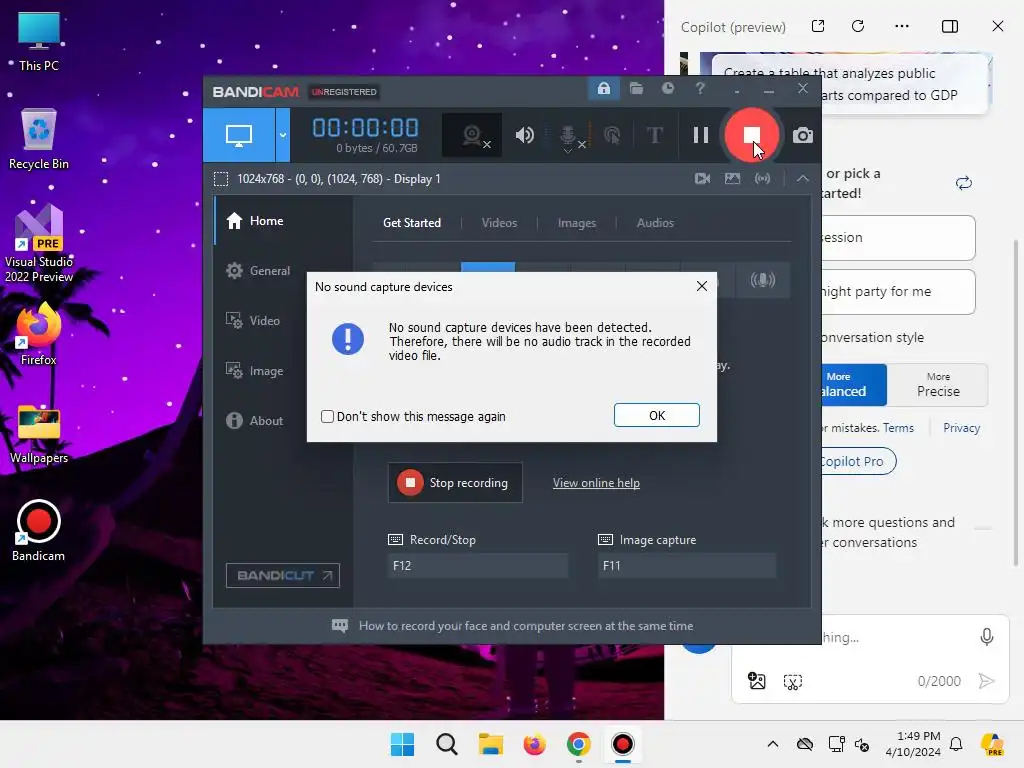
Task: Refresh Copilot suggestions with cycle icon
Action: (963, 183)
